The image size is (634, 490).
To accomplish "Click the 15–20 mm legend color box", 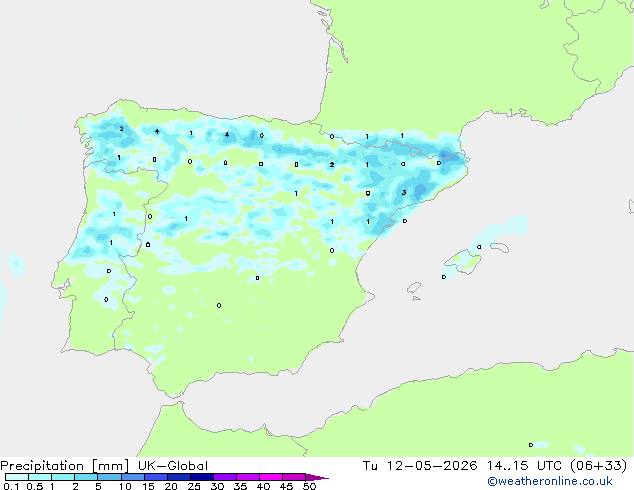I will (155, 477).
